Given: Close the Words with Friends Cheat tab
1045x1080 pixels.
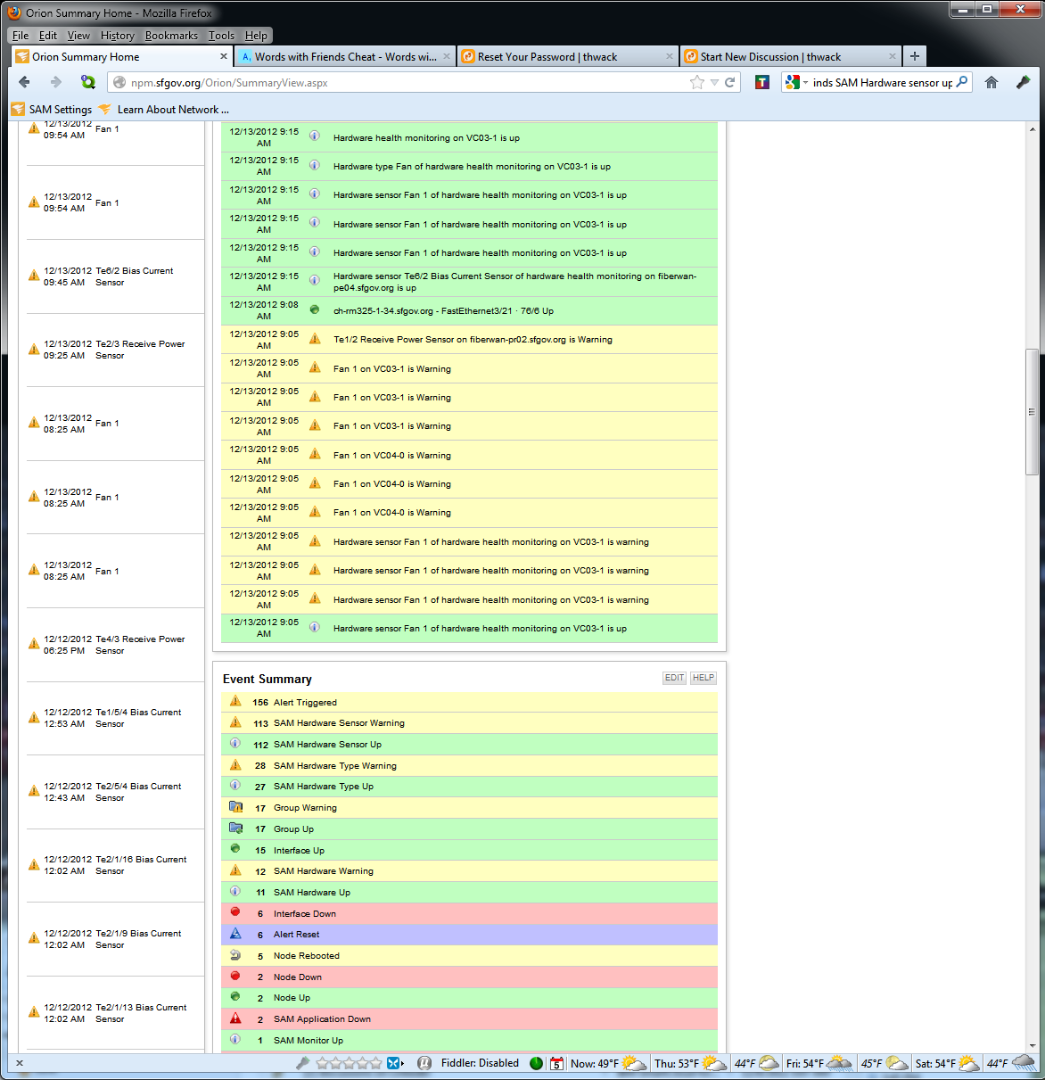Looking at the screenshot, I should click(446, 56).
